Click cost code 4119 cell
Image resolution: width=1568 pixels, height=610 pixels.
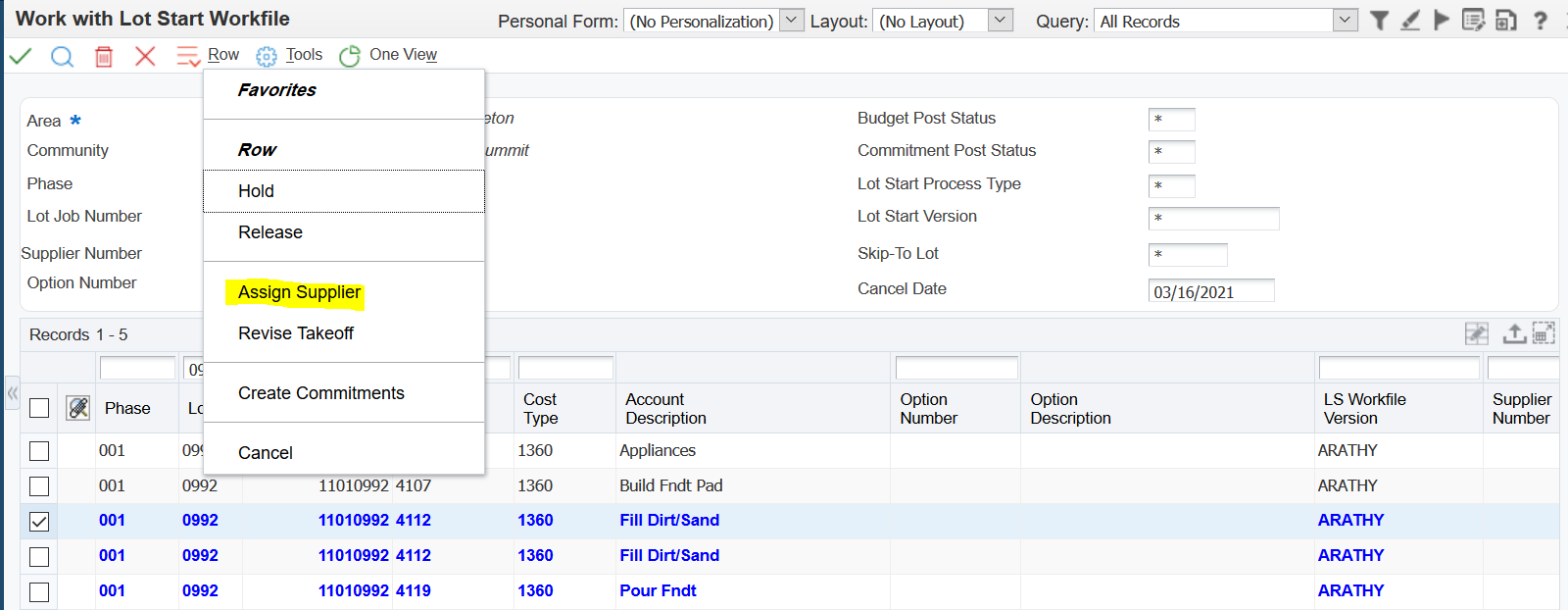tap(414, 591)
